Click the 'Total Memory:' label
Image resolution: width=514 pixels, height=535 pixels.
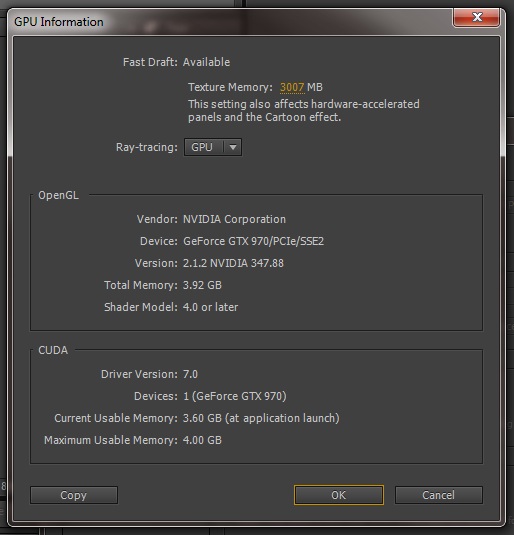coord(141,285)
